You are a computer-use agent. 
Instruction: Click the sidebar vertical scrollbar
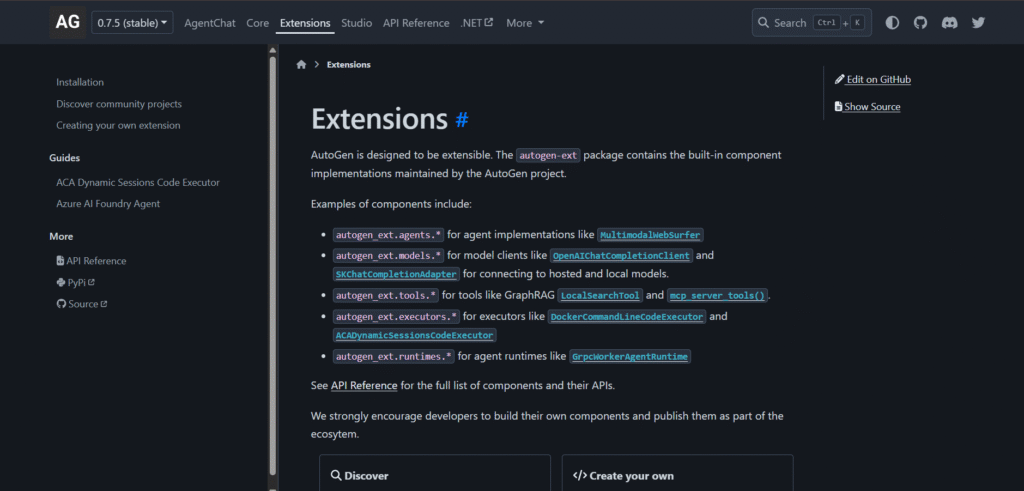(x=273, y=264)
